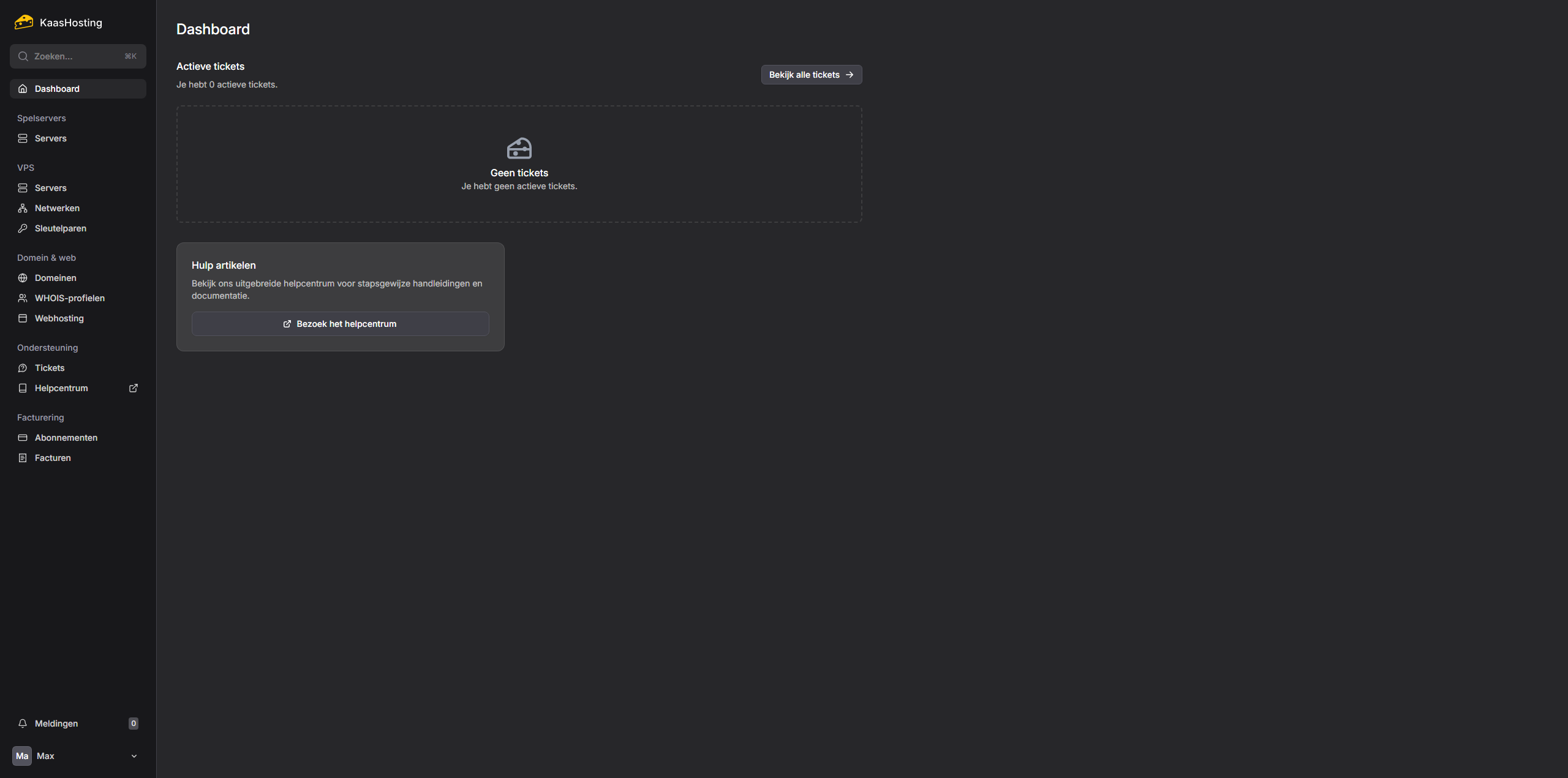
Task: Open the Facturen billing page
Action: (53, 458)
